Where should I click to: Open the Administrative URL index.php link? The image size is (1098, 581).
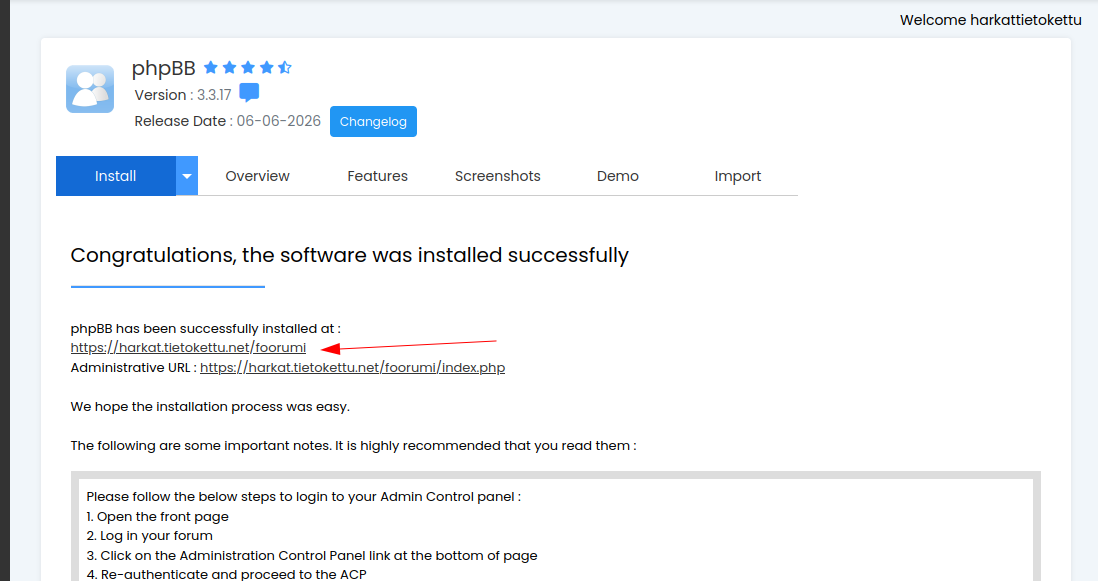point(352,368)
